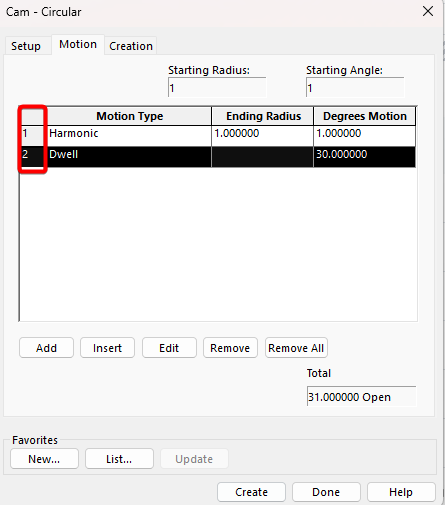Click the Add button
The width and height of the screenshot is (445, 505).
(46, 348)
